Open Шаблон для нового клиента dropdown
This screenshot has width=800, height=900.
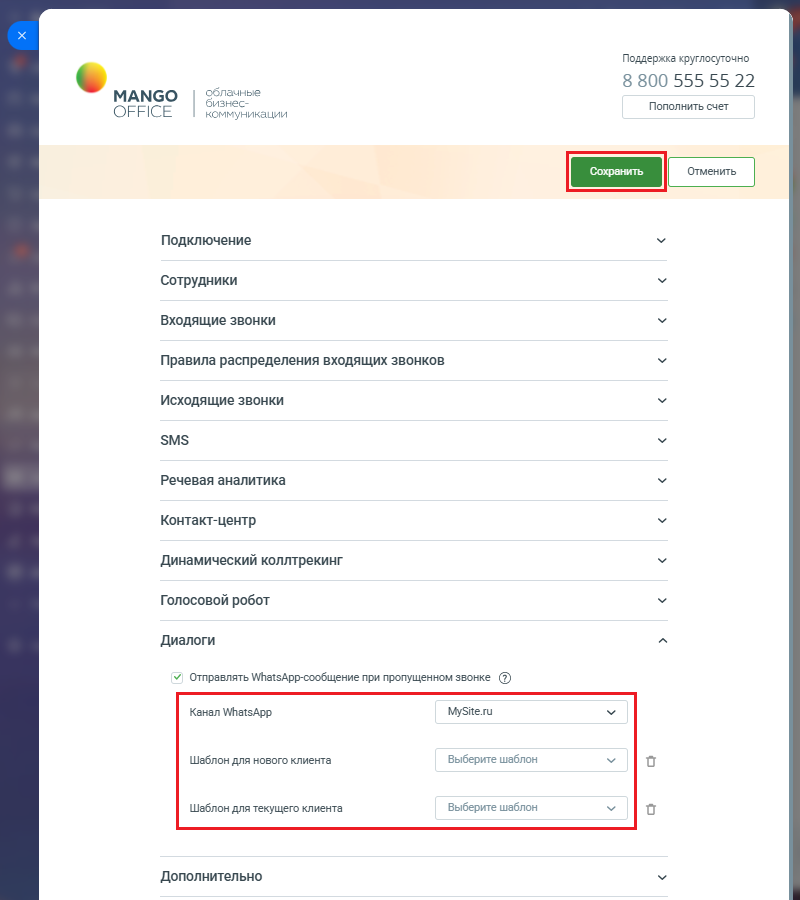click(531, 760)
